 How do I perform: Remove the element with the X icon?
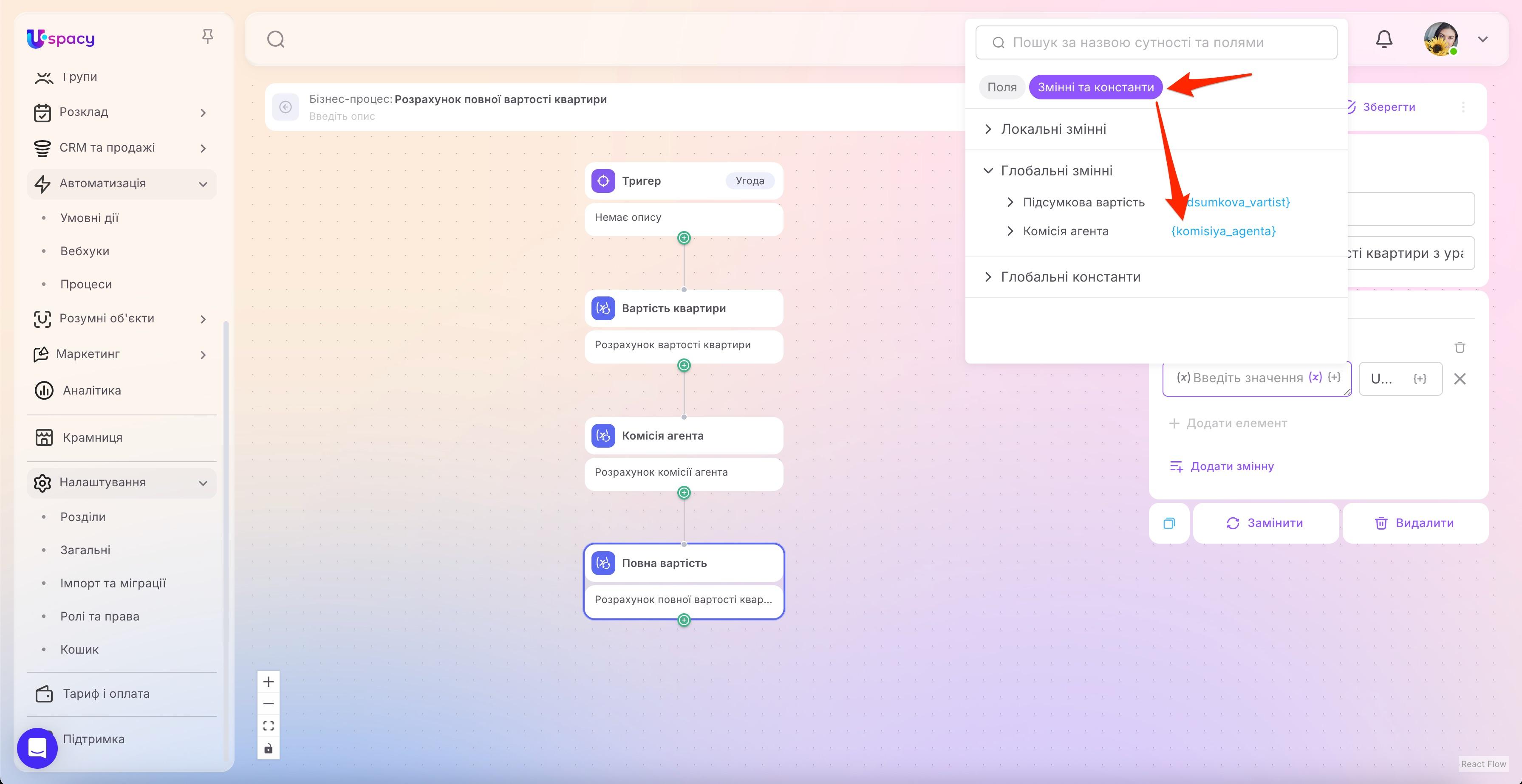[1460, 379]
